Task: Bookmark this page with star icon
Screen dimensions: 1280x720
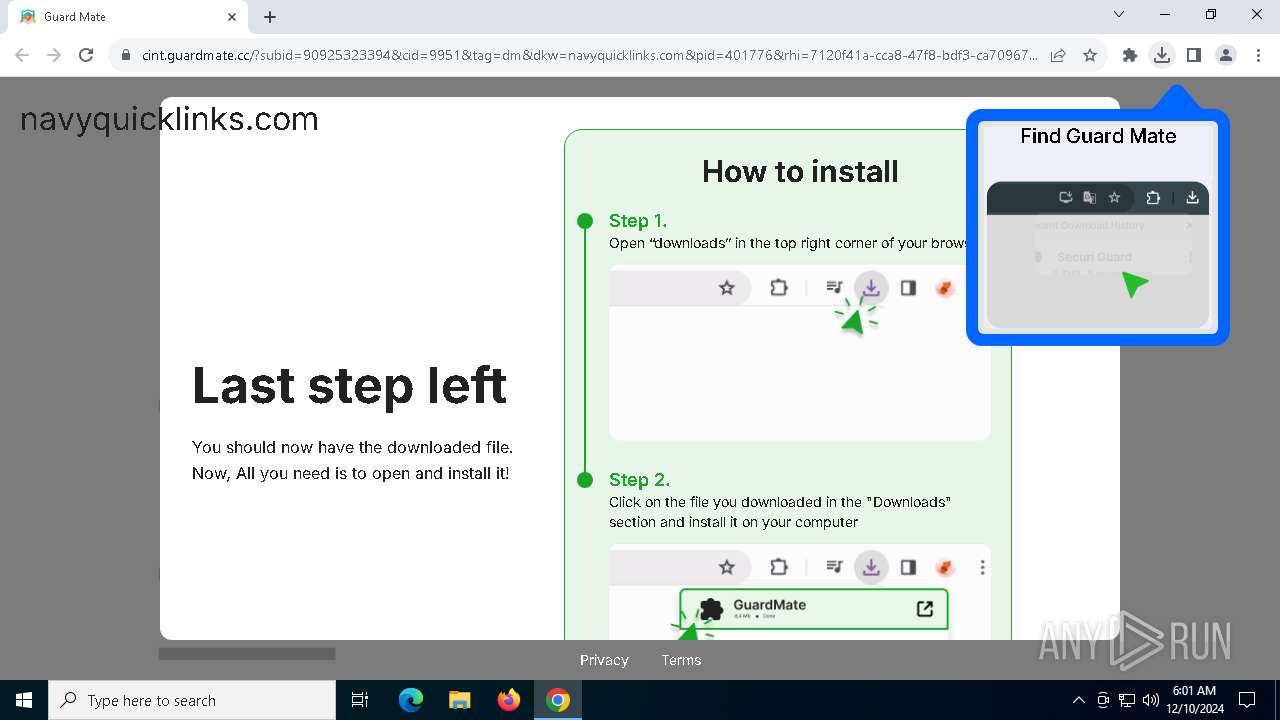Action: pos(1090,55)
